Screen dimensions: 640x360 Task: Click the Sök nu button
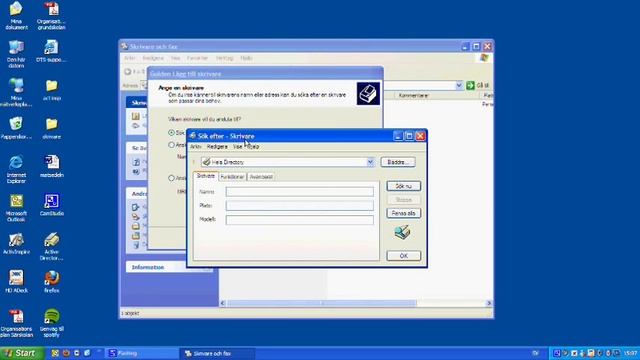(403, 186)
